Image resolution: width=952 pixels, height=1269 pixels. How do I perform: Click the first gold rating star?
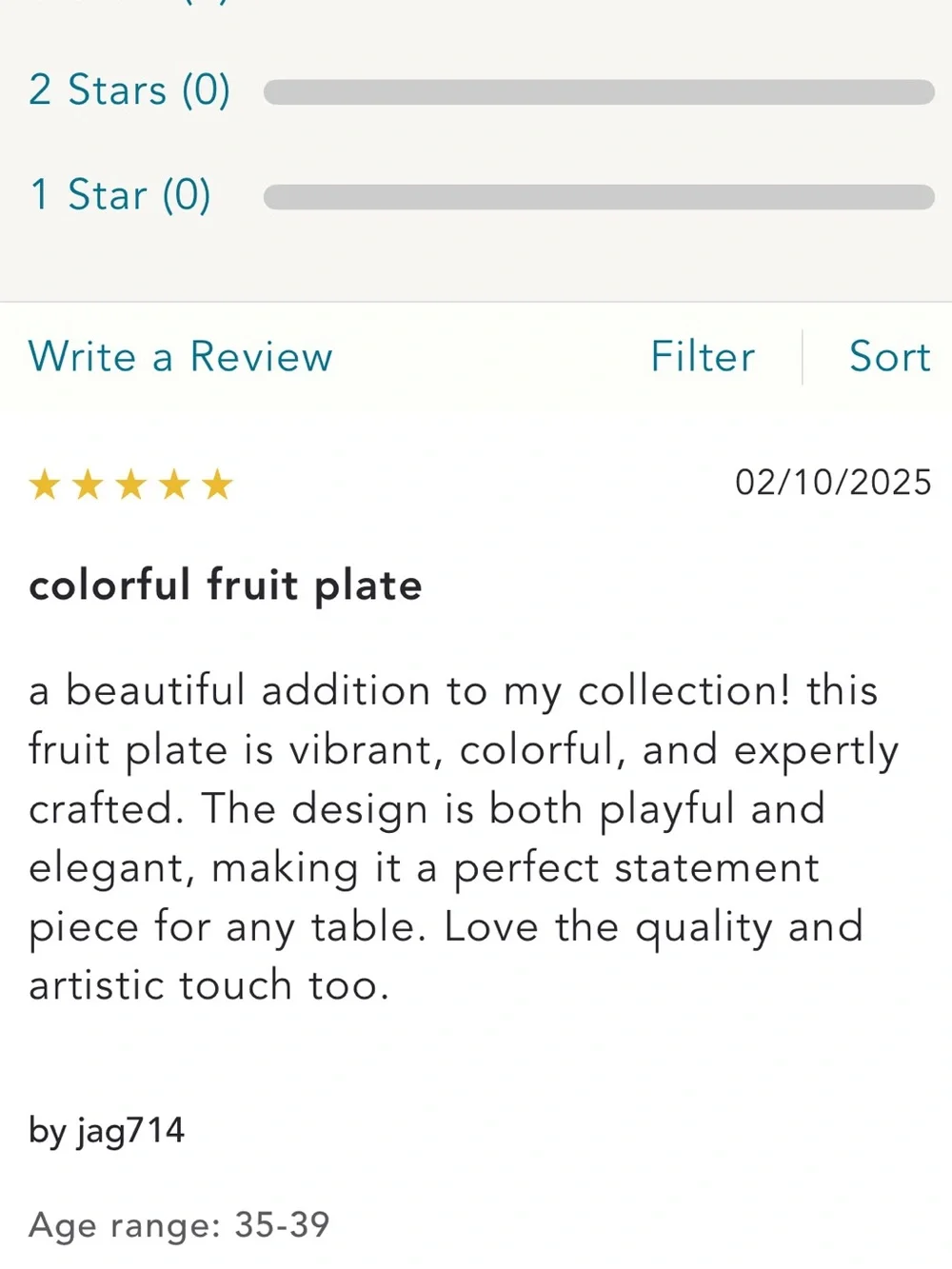point(44,486)
